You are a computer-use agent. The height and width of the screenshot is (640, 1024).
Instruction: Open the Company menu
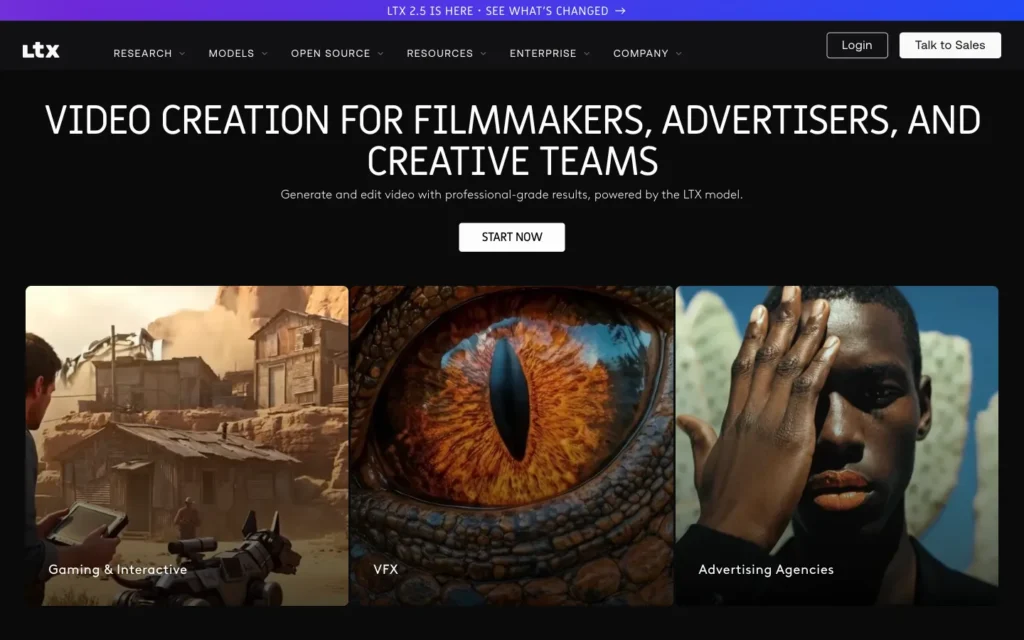[x=641, y=54]
